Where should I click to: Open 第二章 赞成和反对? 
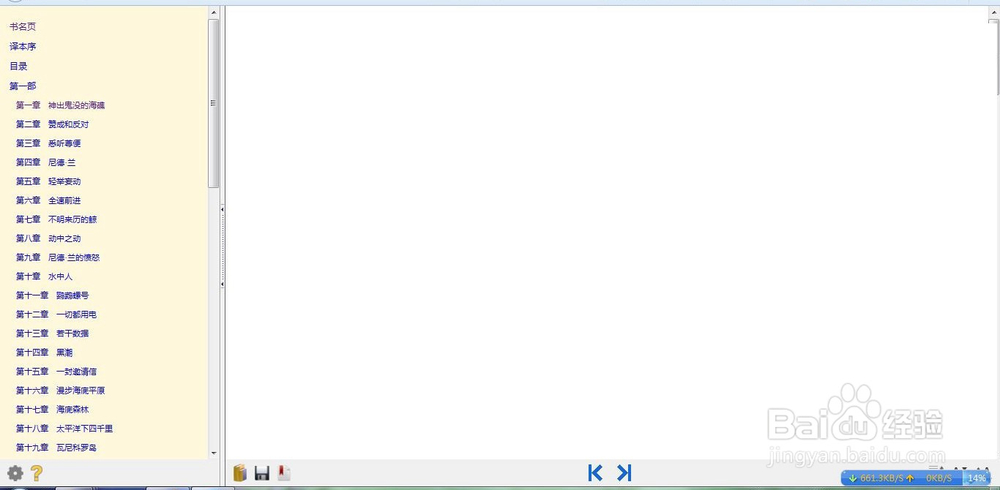coord(52,124)
